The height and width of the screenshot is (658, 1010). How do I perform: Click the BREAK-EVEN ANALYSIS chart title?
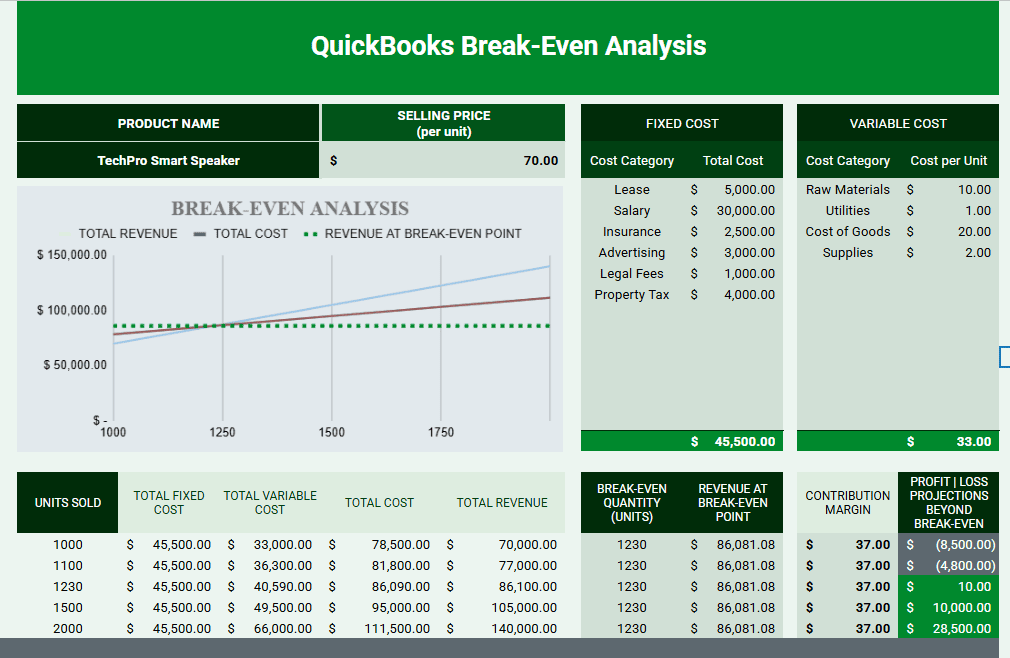[290, 209]
